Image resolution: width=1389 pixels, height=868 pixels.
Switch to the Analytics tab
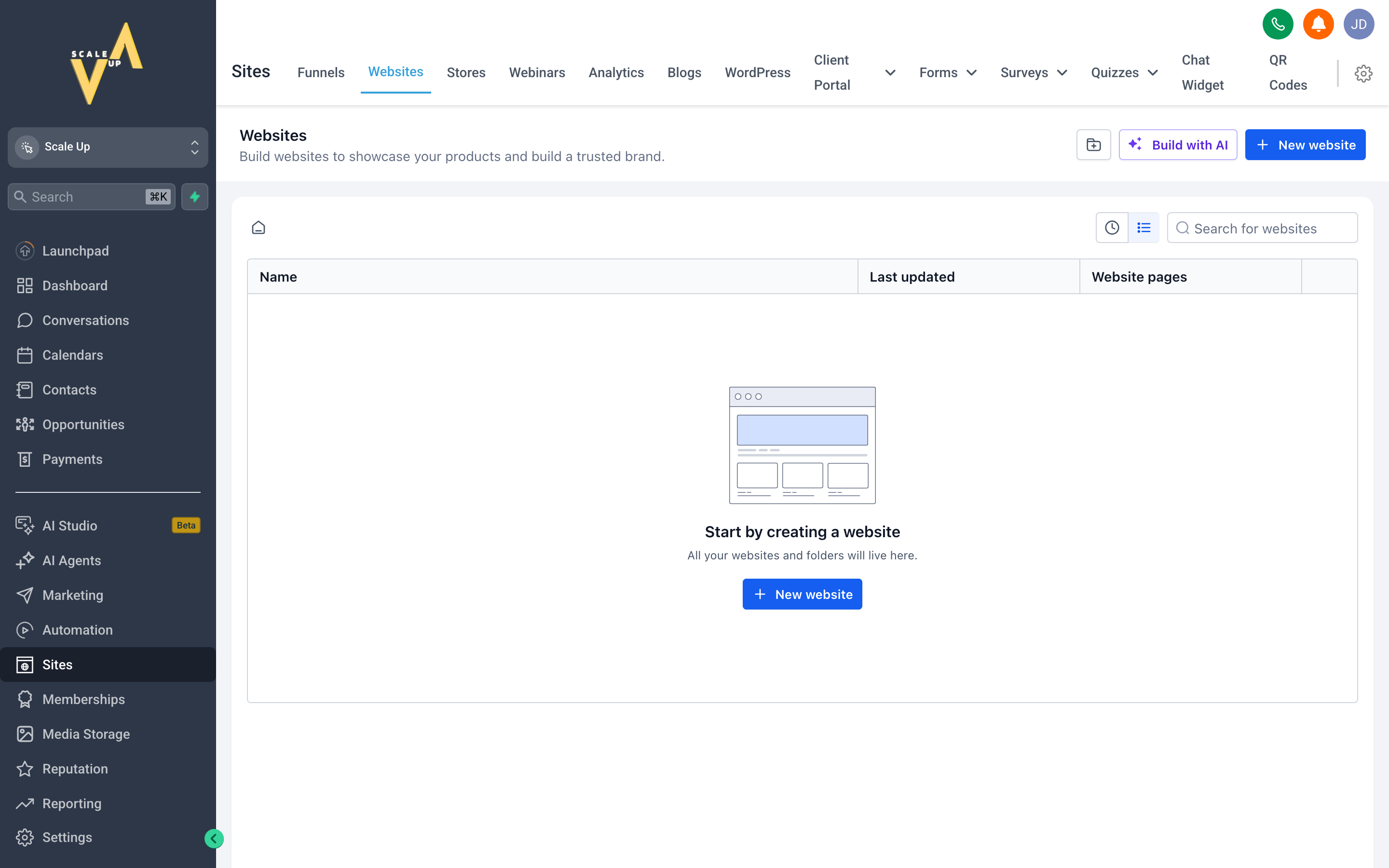[616, 73]
